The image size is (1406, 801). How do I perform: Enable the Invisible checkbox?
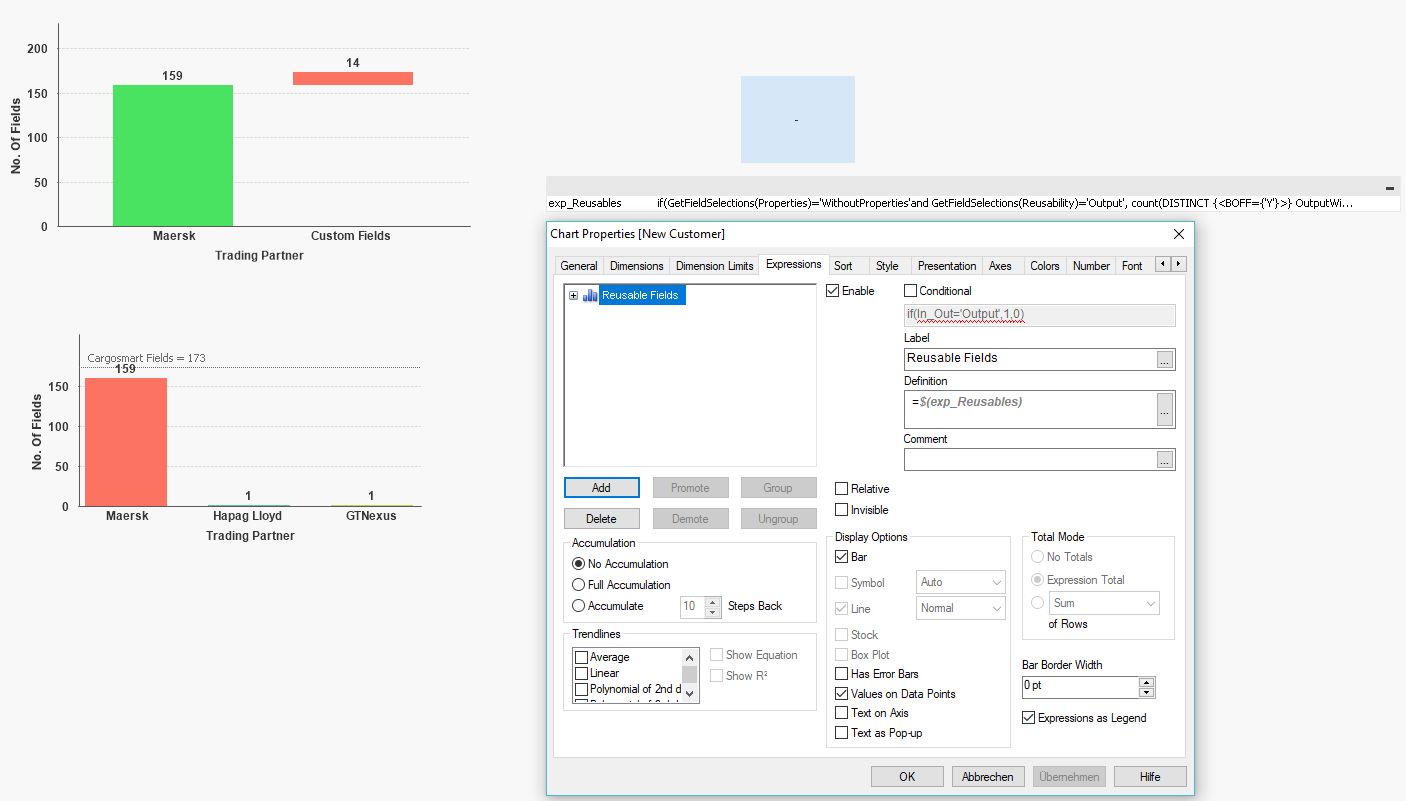pos(842,510)
